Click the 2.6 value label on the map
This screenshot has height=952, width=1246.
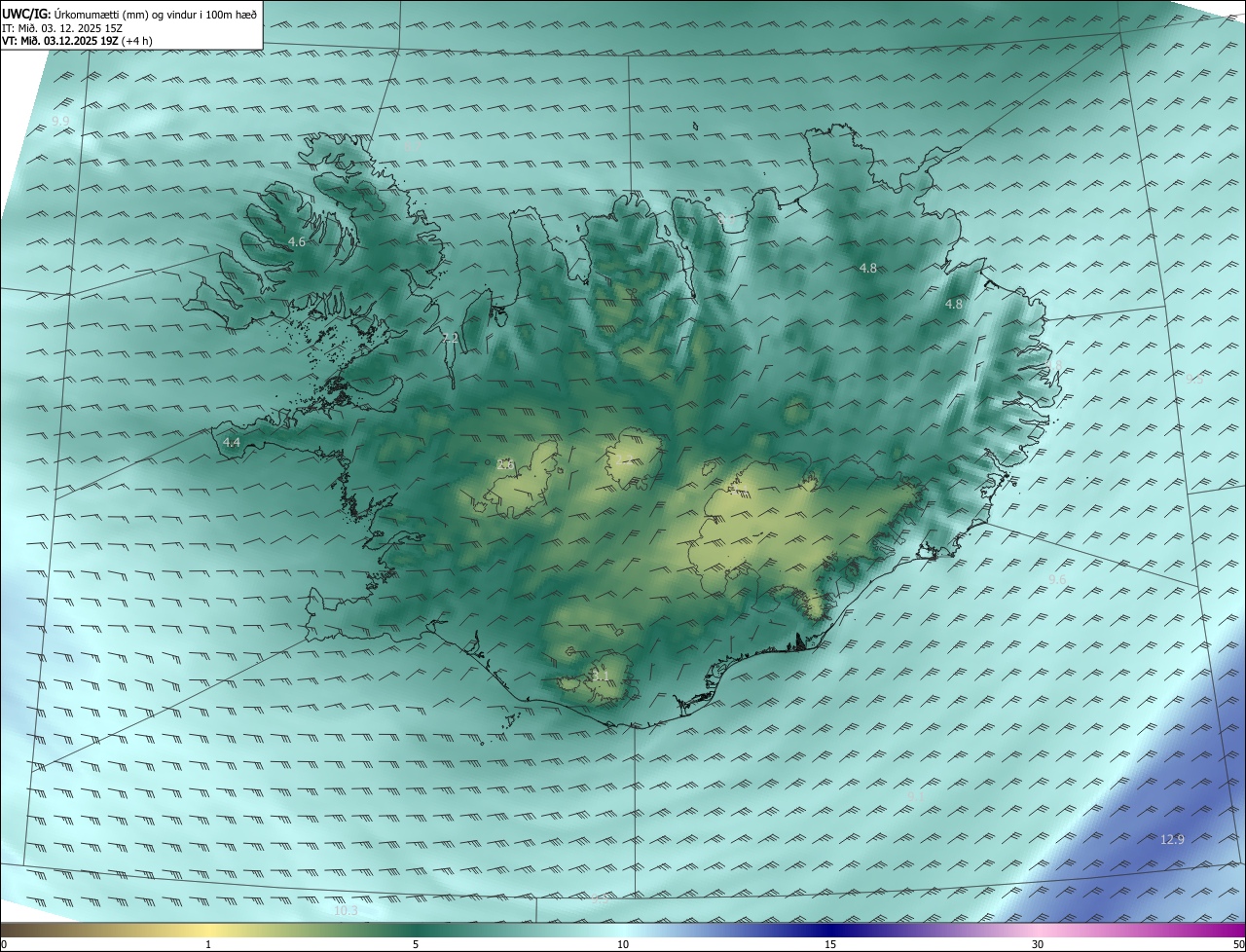[x=505, y=464]
